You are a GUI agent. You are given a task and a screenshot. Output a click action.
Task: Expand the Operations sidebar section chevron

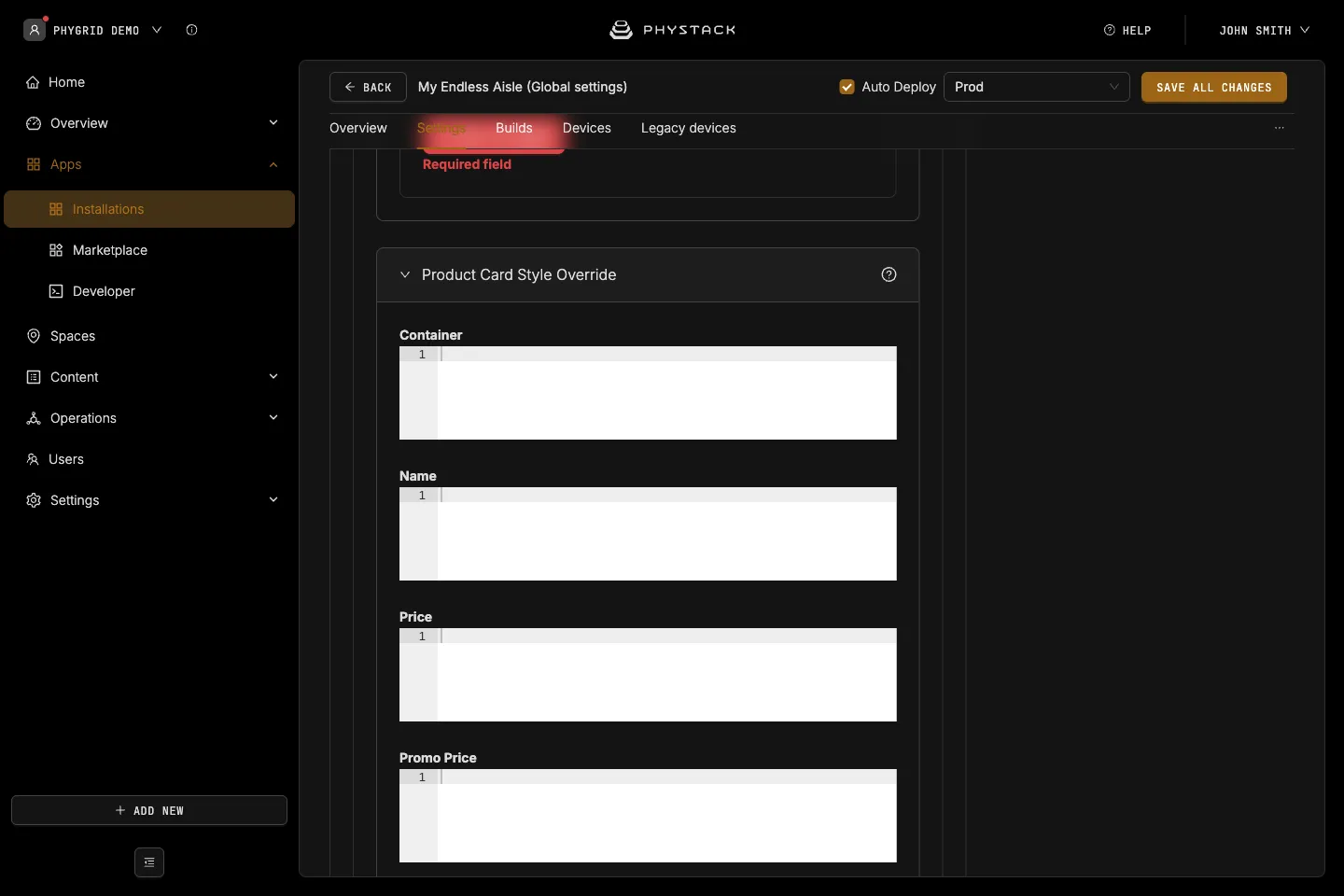coord(273,418)
